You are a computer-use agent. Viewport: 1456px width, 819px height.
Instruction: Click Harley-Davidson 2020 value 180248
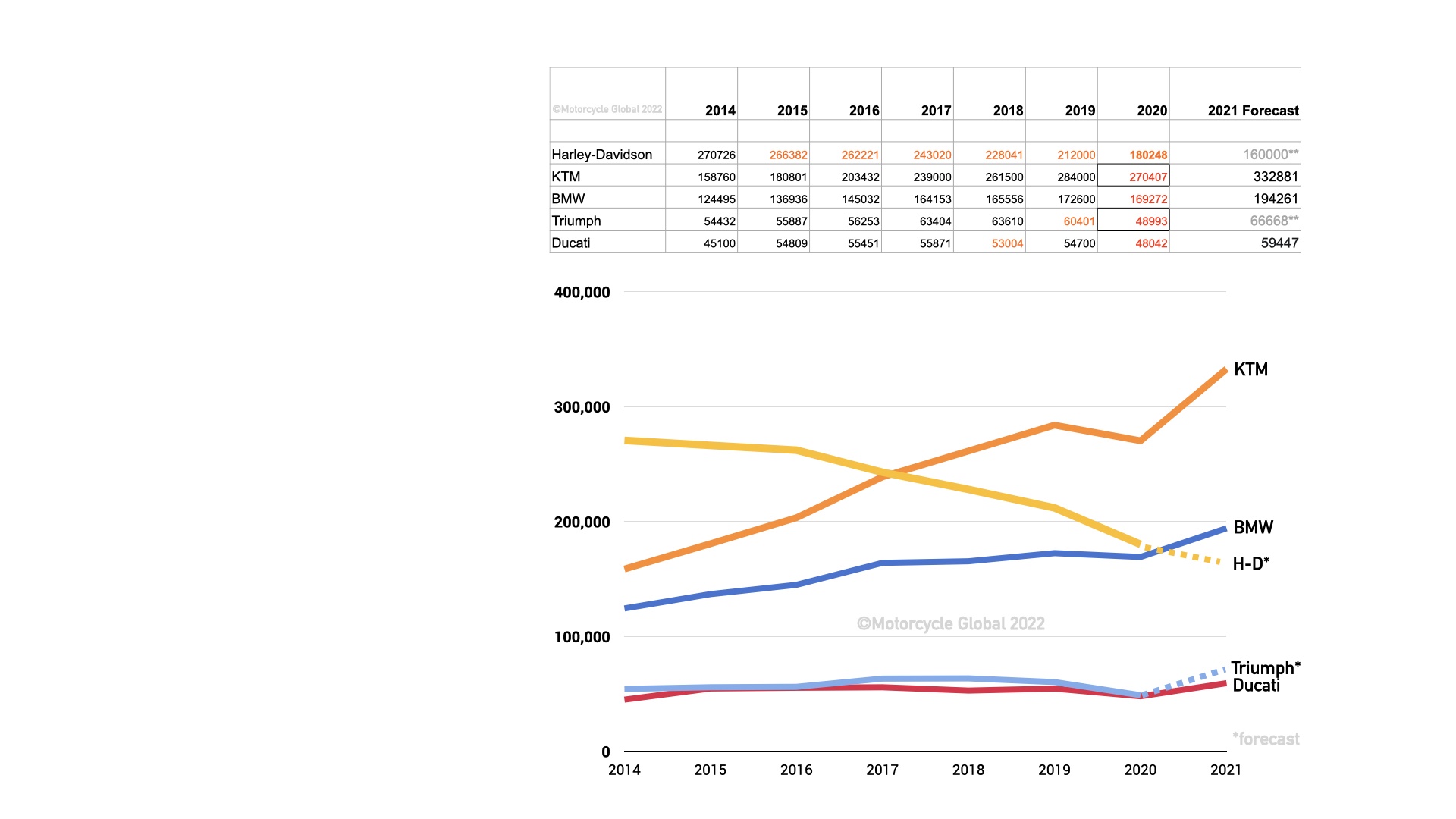click(1147, 155)
